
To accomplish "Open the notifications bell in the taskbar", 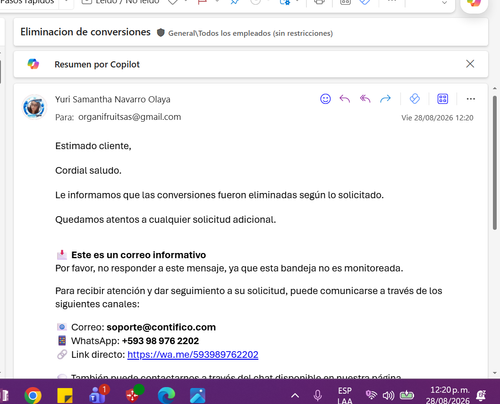I will click(481, 396).
